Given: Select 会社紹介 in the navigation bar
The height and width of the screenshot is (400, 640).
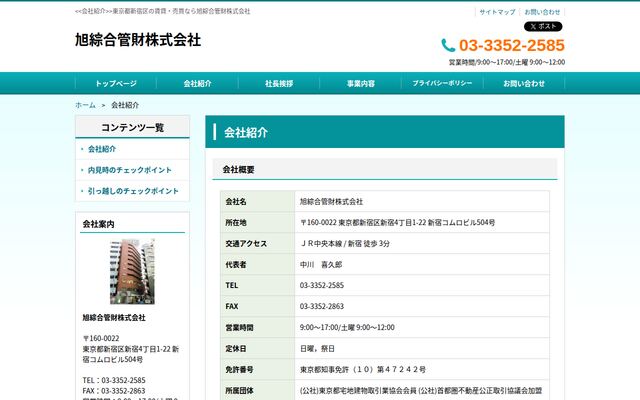Looking at the screenshot, I should click(198, 83).
